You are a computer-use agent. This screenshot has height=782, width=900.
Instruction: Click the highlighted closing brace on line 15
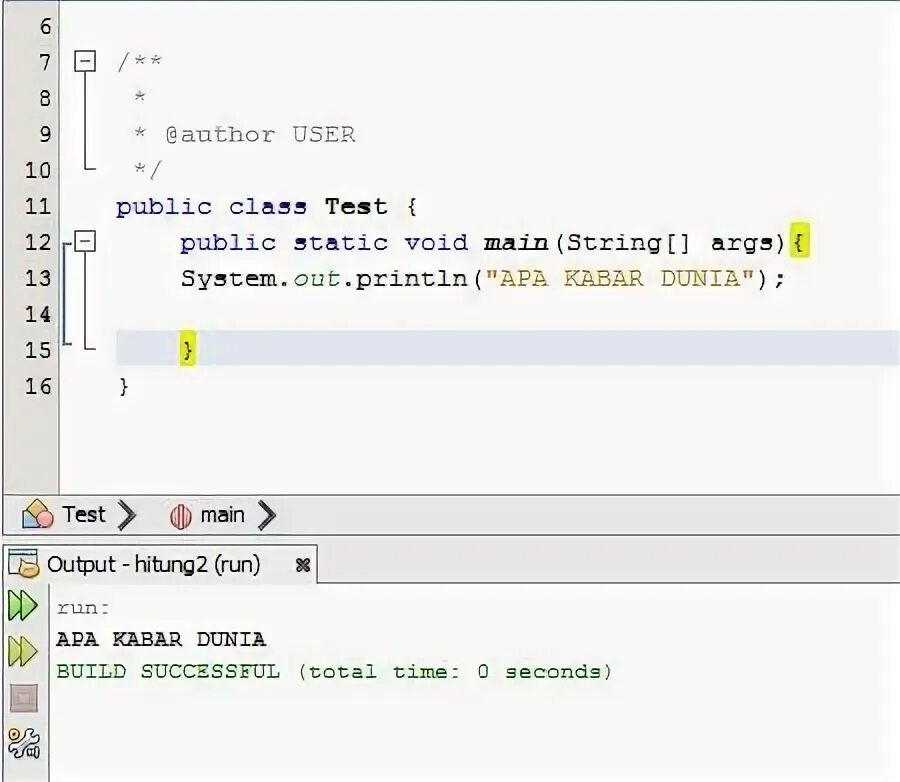(x=186, y=350)
